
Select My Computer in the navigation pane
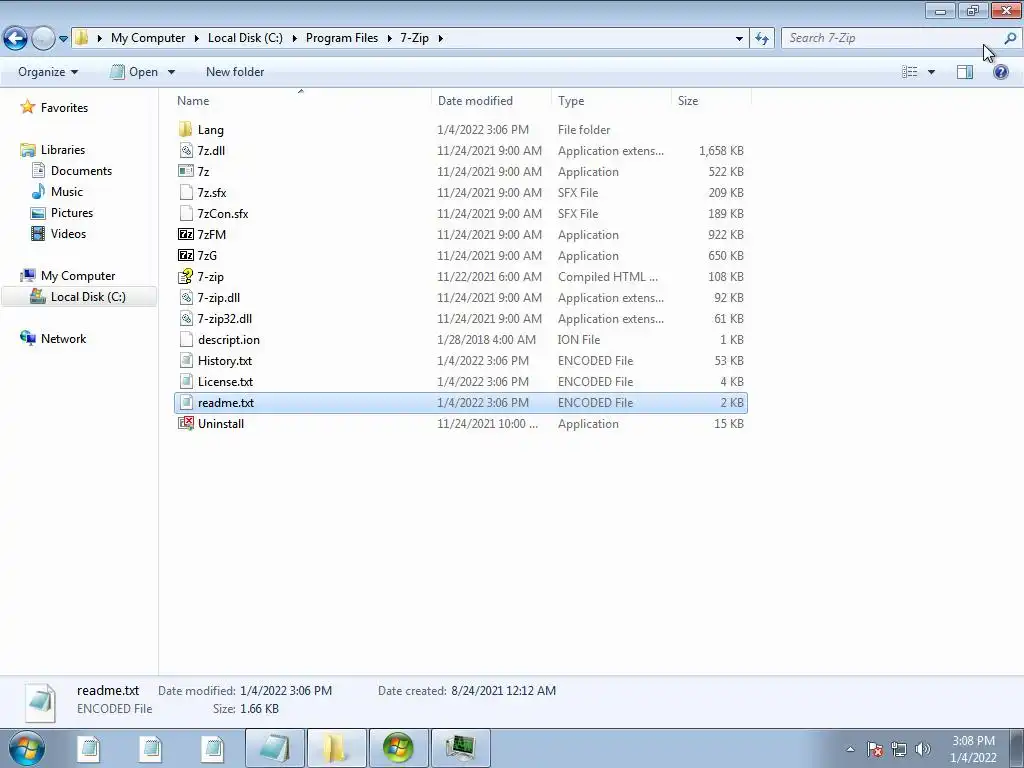78,276
